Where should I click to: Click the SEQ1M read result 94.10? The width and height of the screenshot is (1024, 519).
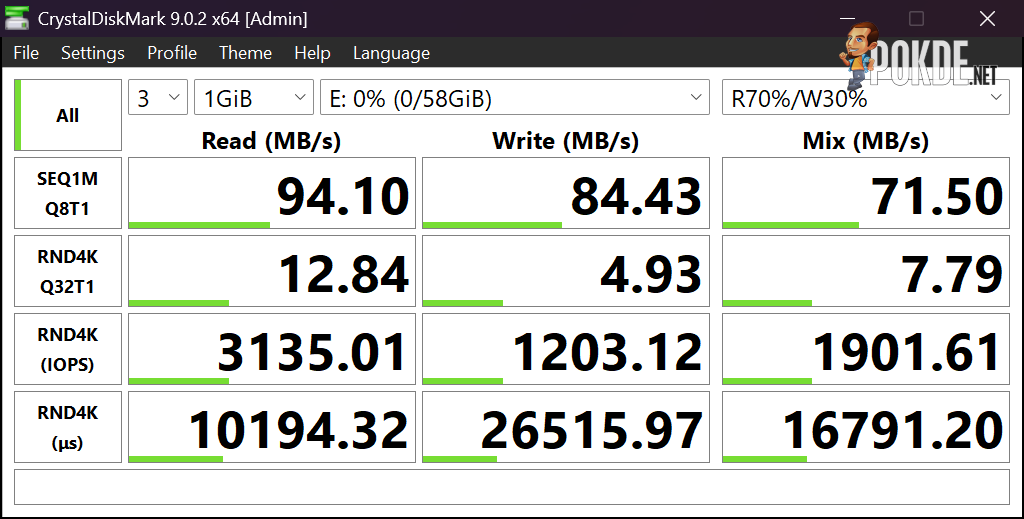point(272,193)
